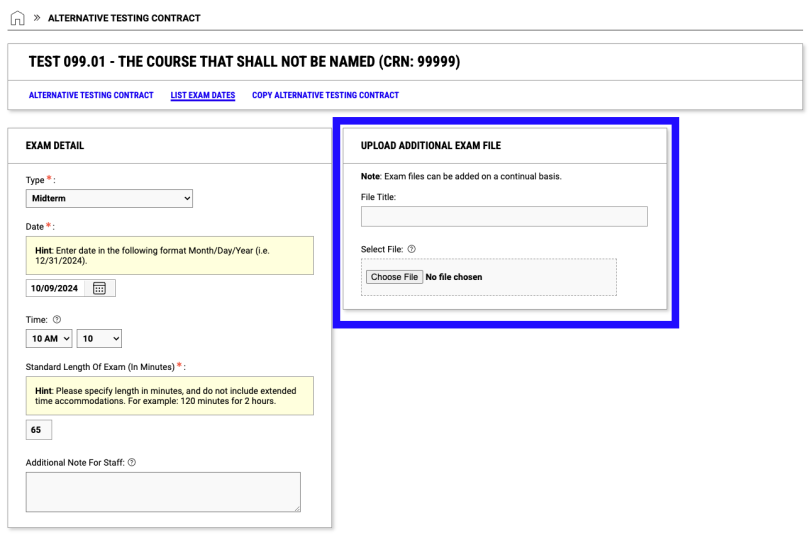Change the 10 AM hour dropdown
Image resolution: width=810 pixels, height=538 pixels.
pos(49,339)
